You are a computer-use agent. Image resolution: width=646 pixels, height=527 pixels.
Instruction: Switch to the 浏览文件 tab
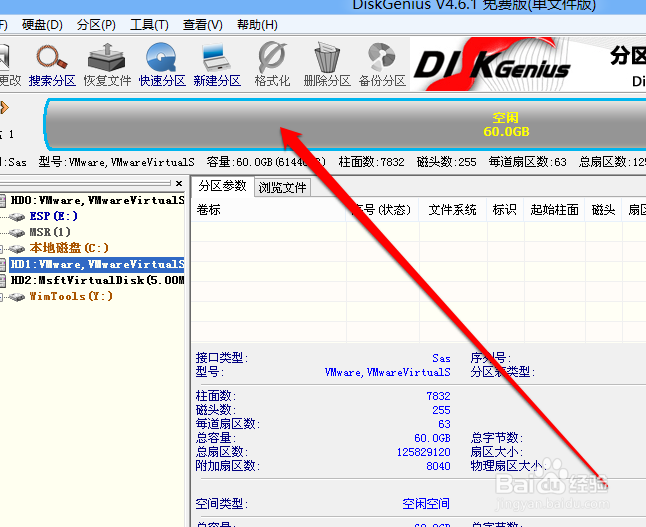pos(282,188)
